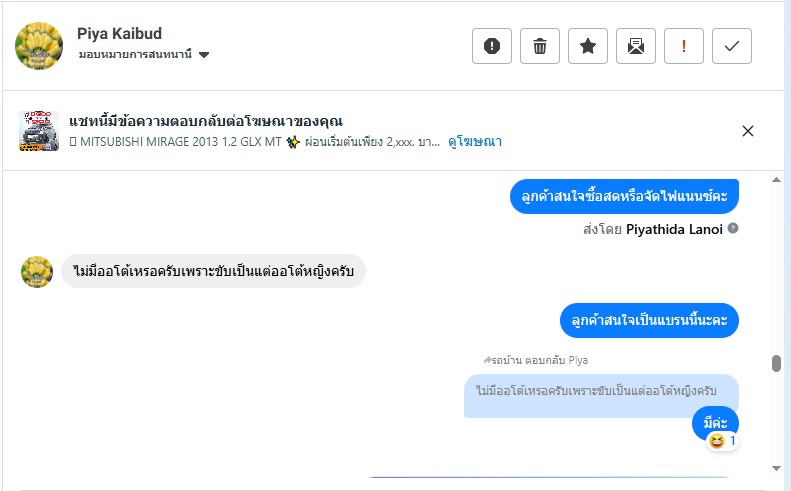Mark conversation done with the checkmark
Screen dimensions: 791x491
(732, 46)
